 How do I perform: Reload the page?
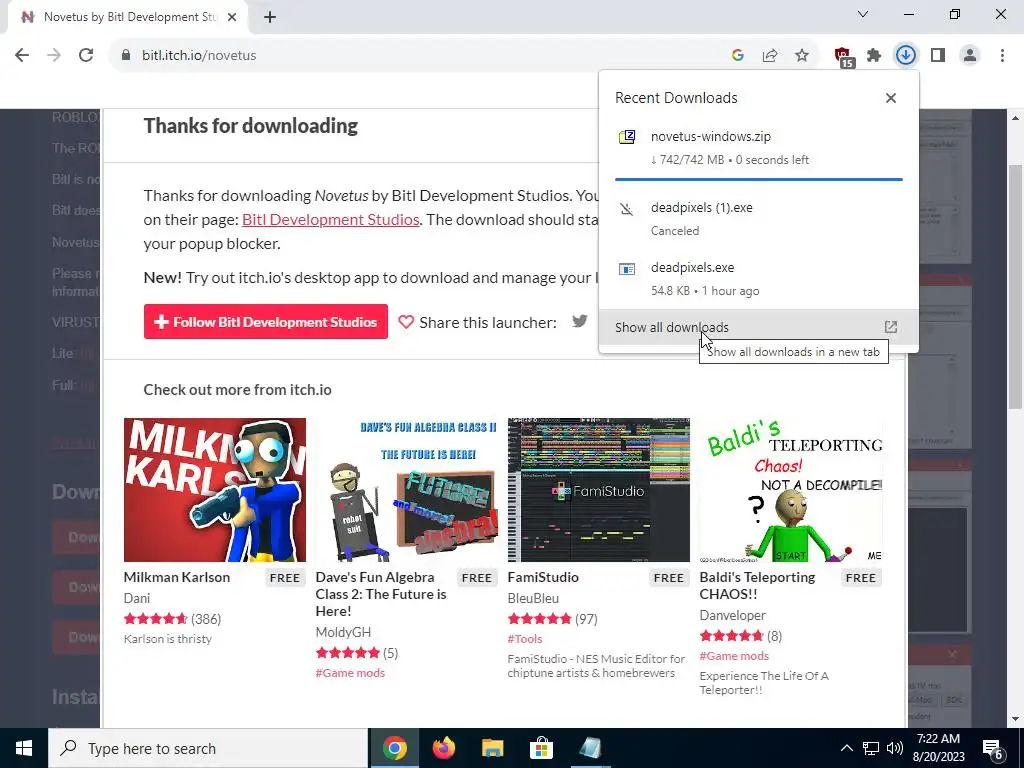(x=86, y=56)
